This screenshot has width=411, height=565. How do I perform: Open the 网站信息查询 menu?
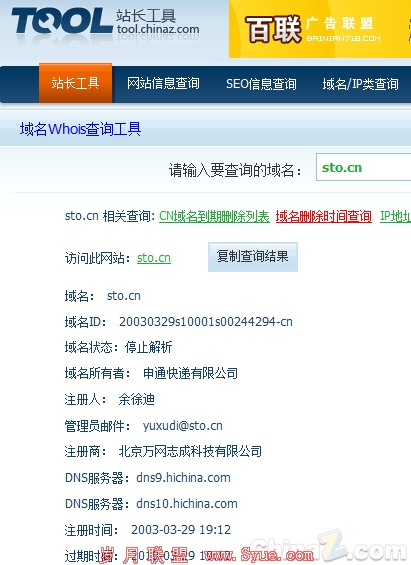[x=163, y=84]
